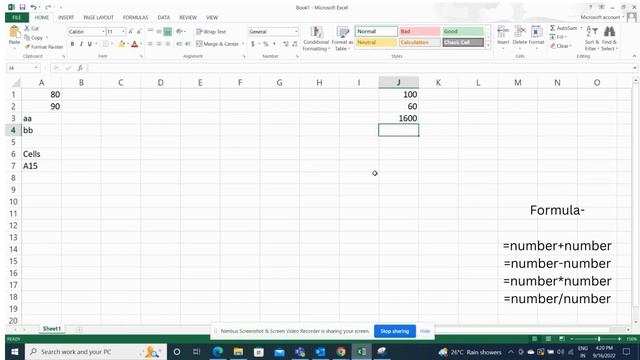Image resolution: width=640 pixels, height=360 pixels.
Task: Toggle bottom vertical alignment
Action: click(167, 31)
